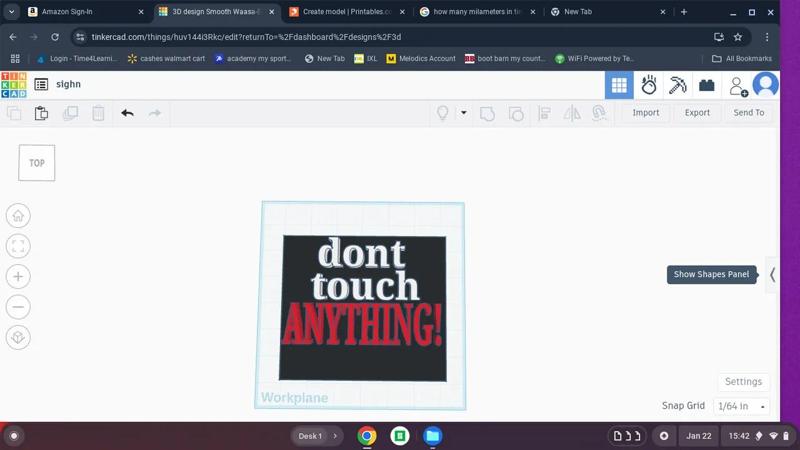Viewport: 800px width, 450px height.
Task: Open the 15:42 system status tray
Action: click(x=759, y=436)
